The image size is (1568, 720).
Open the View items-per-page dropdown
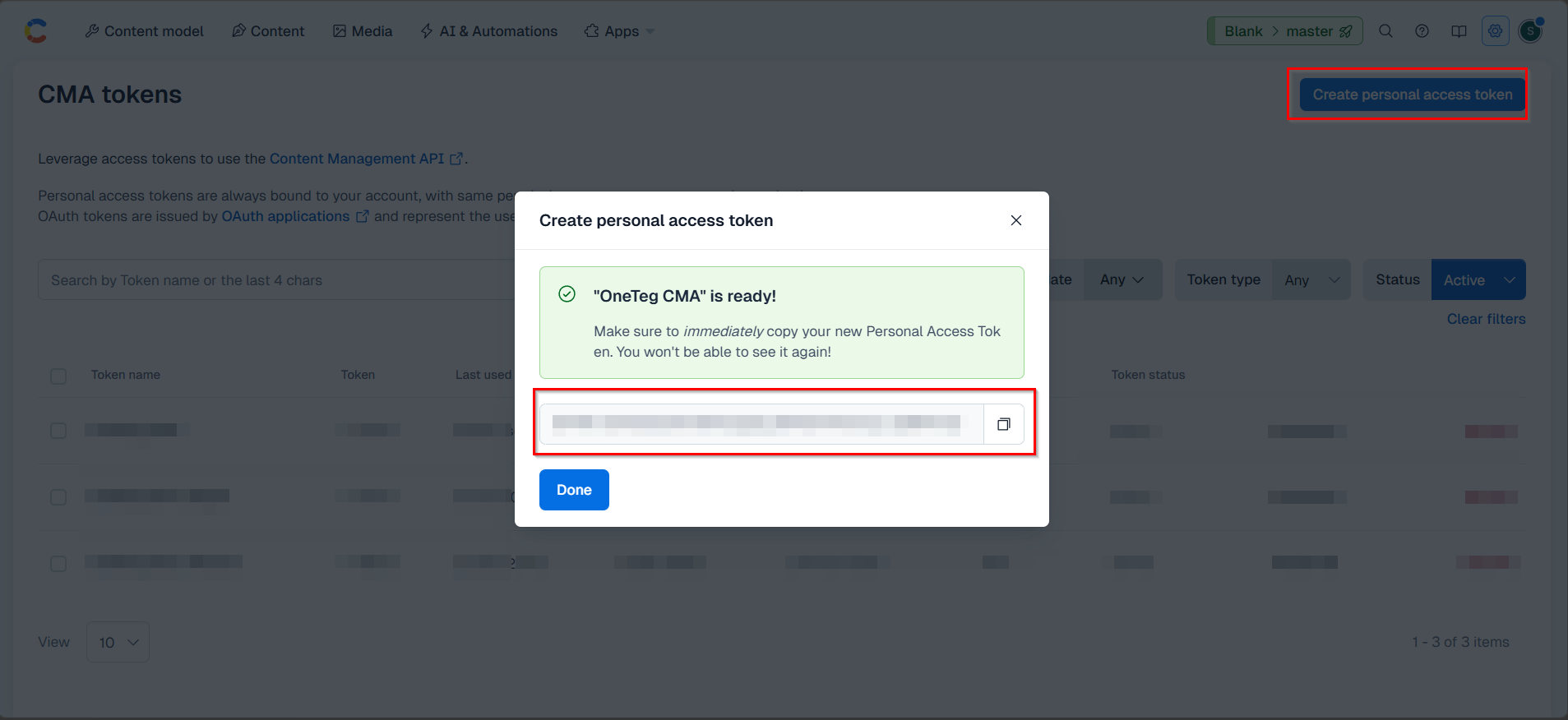click(118, 642)
